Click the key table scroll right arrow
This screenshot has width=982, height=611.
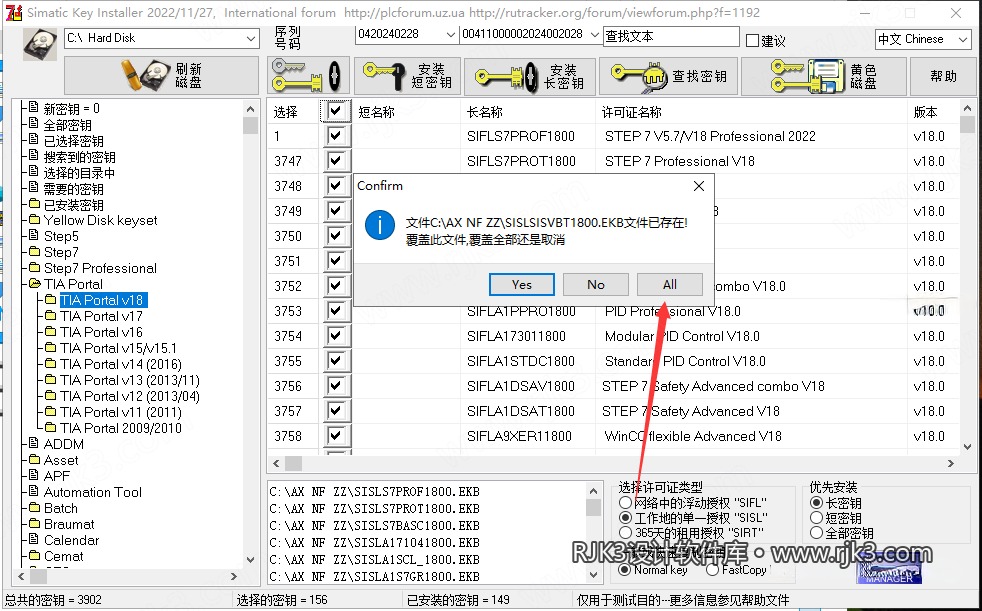pos(951,463)
